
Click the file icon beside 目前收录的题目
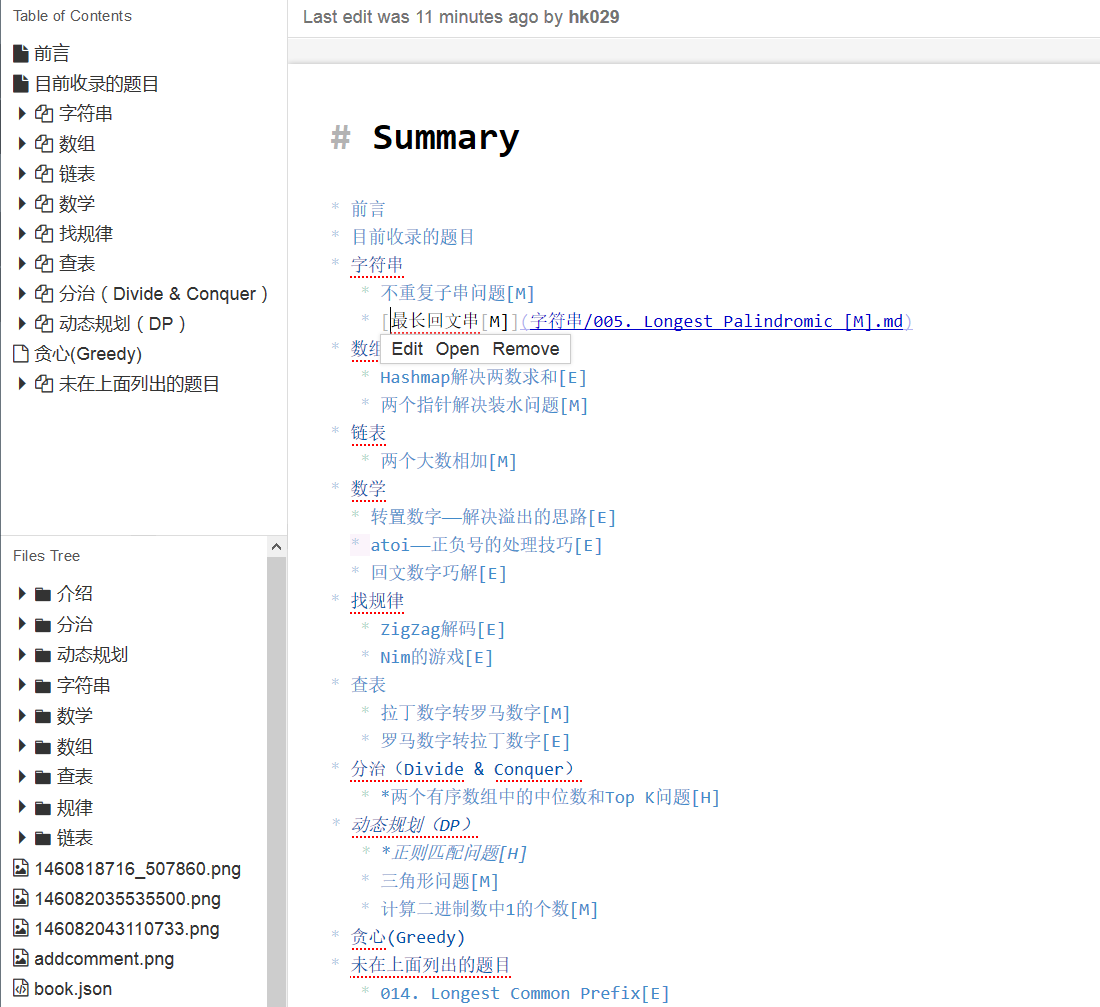21,84
